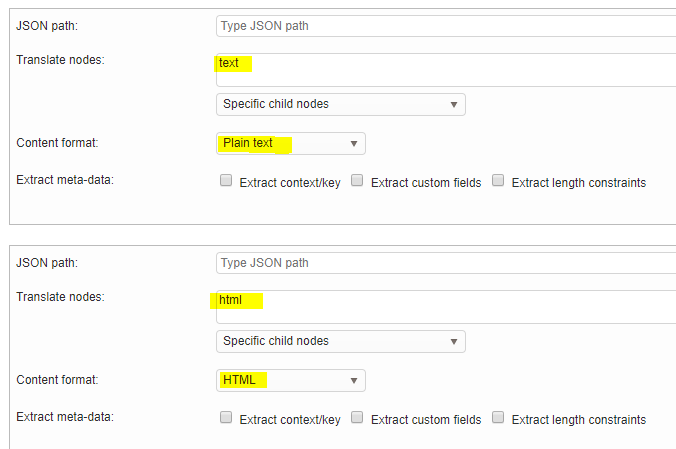
Task: Open Specific child nodes dropdown under text node
Action: tap(340, 104)
